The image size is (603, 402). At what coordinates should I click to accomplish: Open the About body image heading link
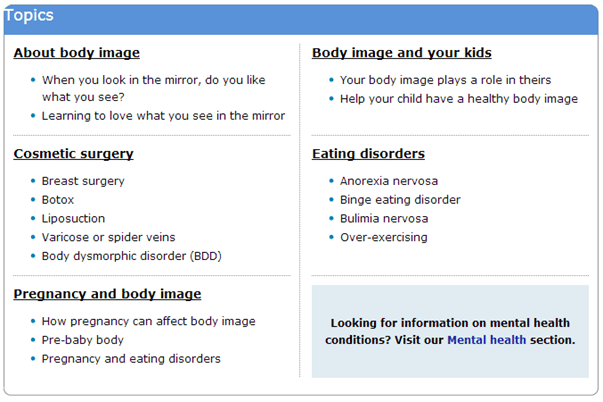76,53
